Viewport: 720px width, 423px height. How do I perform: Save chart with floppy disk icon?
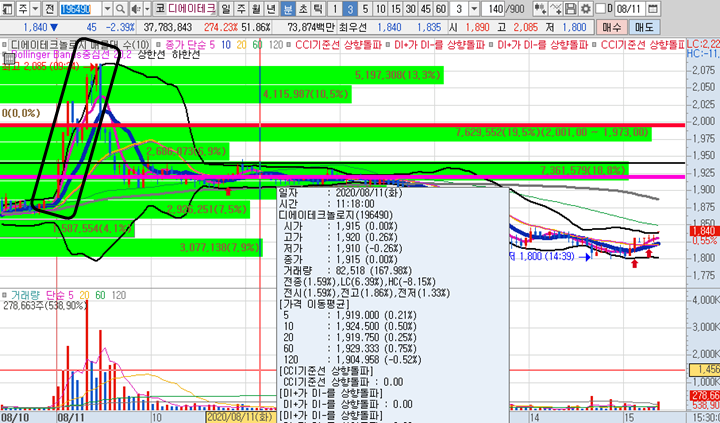click(570, 8)
